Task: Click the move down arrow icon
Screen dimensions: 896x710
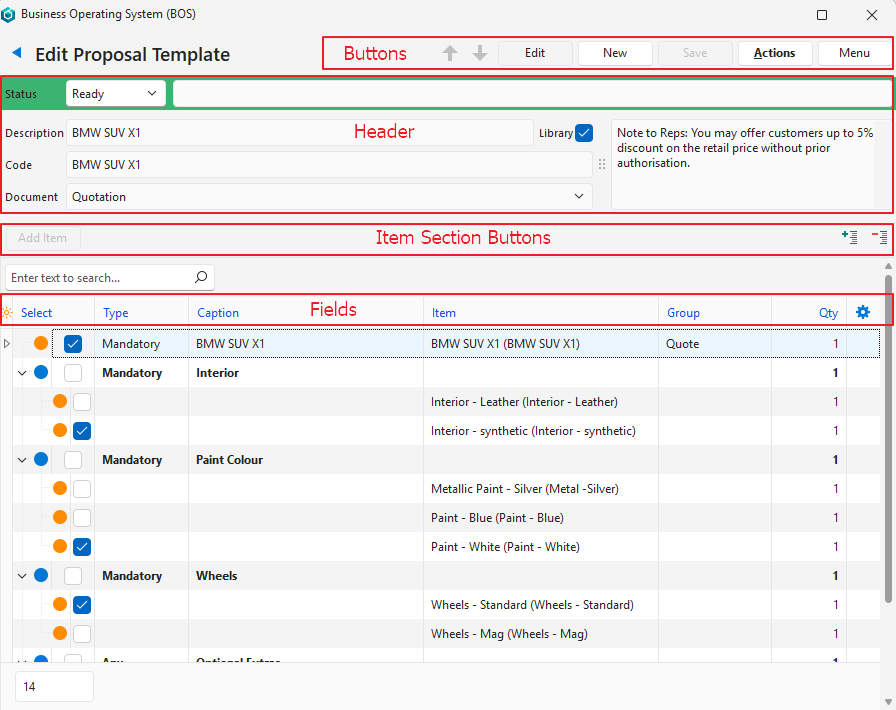Action: (480, 53)
